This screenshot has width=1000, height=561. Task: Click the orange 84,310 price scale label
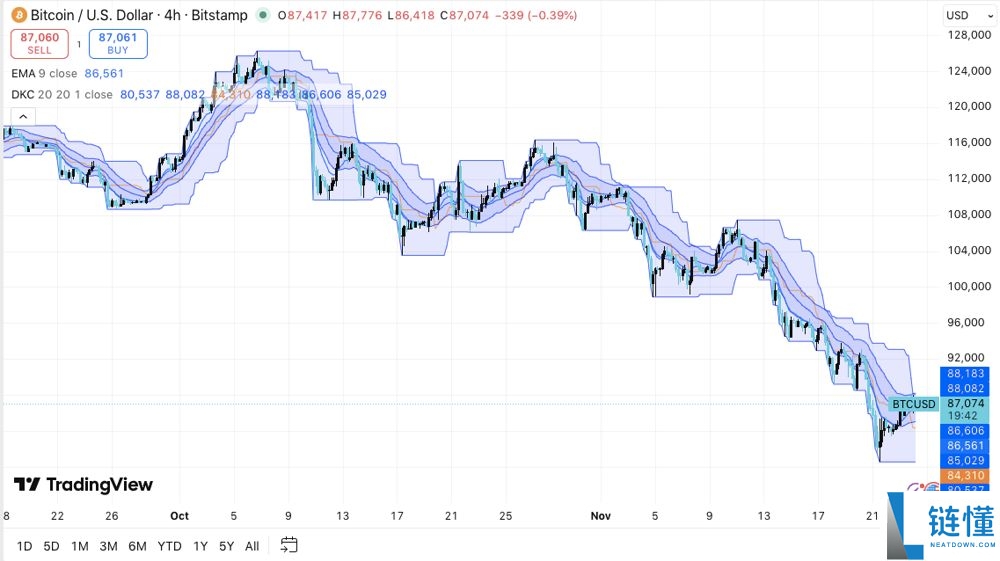point(966,475)
